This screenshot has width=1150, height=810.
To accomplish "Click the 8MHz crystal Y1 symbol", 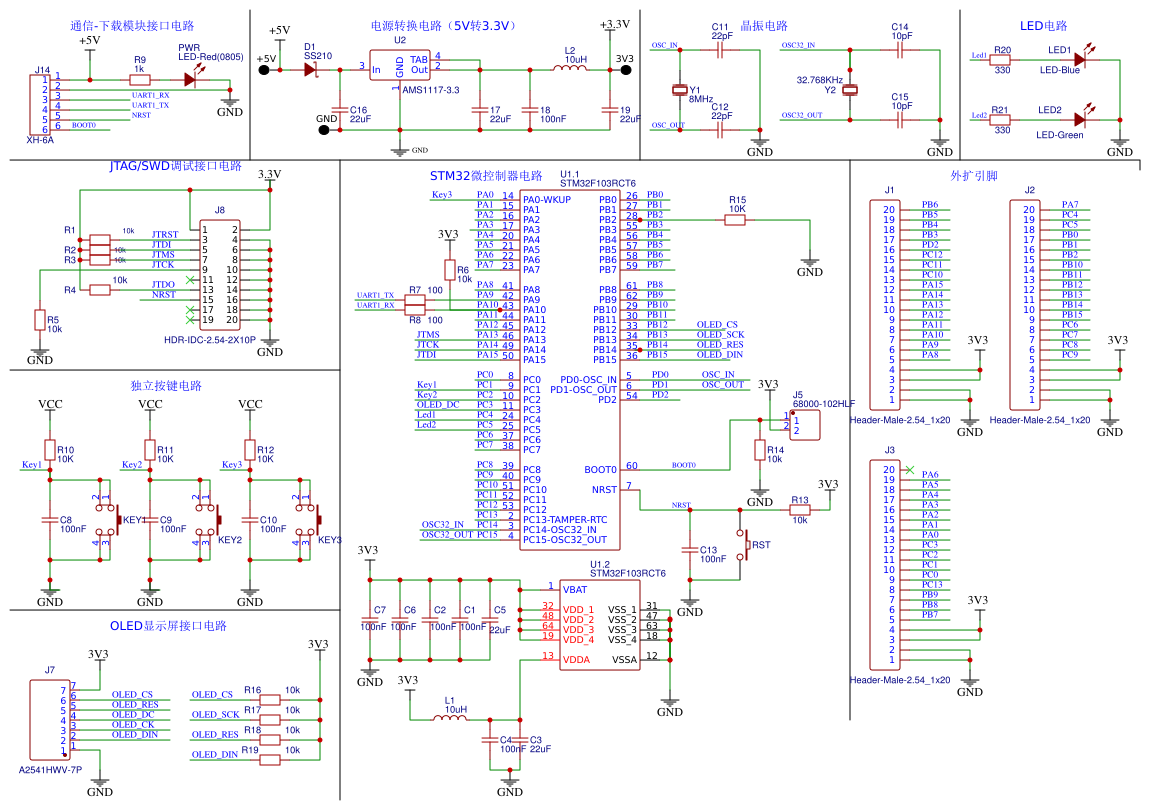I will pos(681,91).
